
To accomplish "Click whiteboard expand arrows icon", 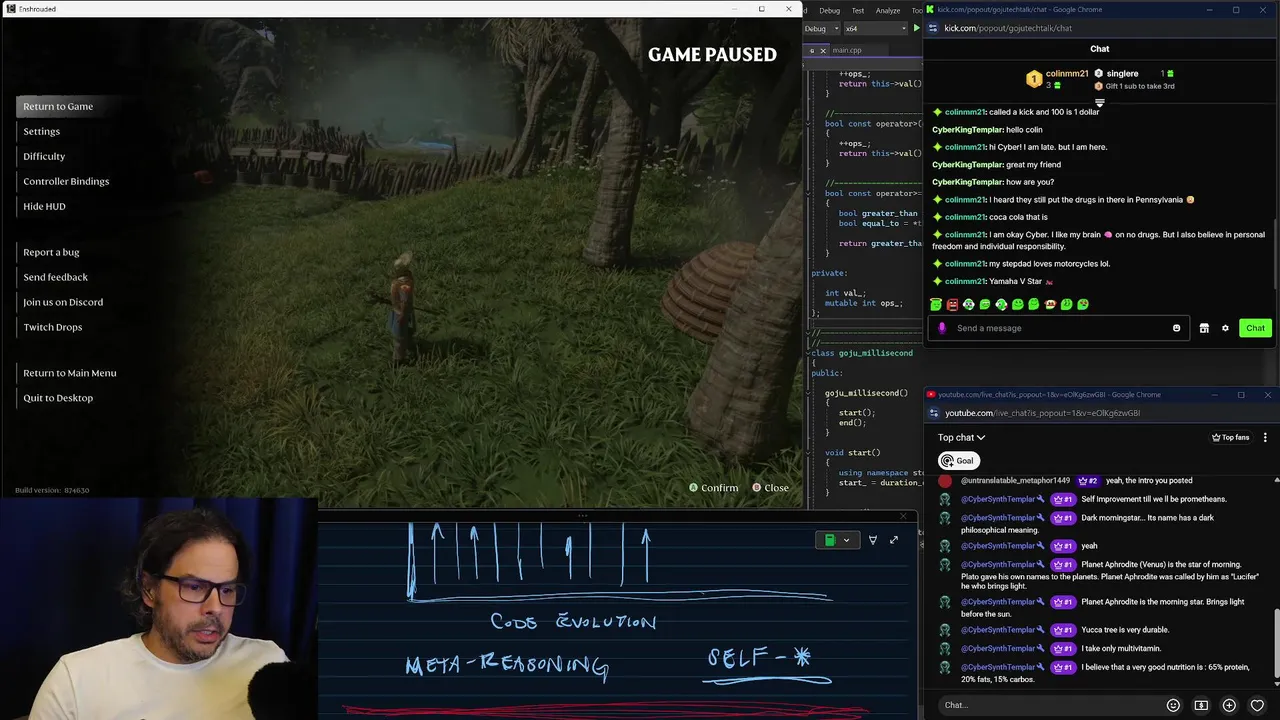I will tap(894, 540).
